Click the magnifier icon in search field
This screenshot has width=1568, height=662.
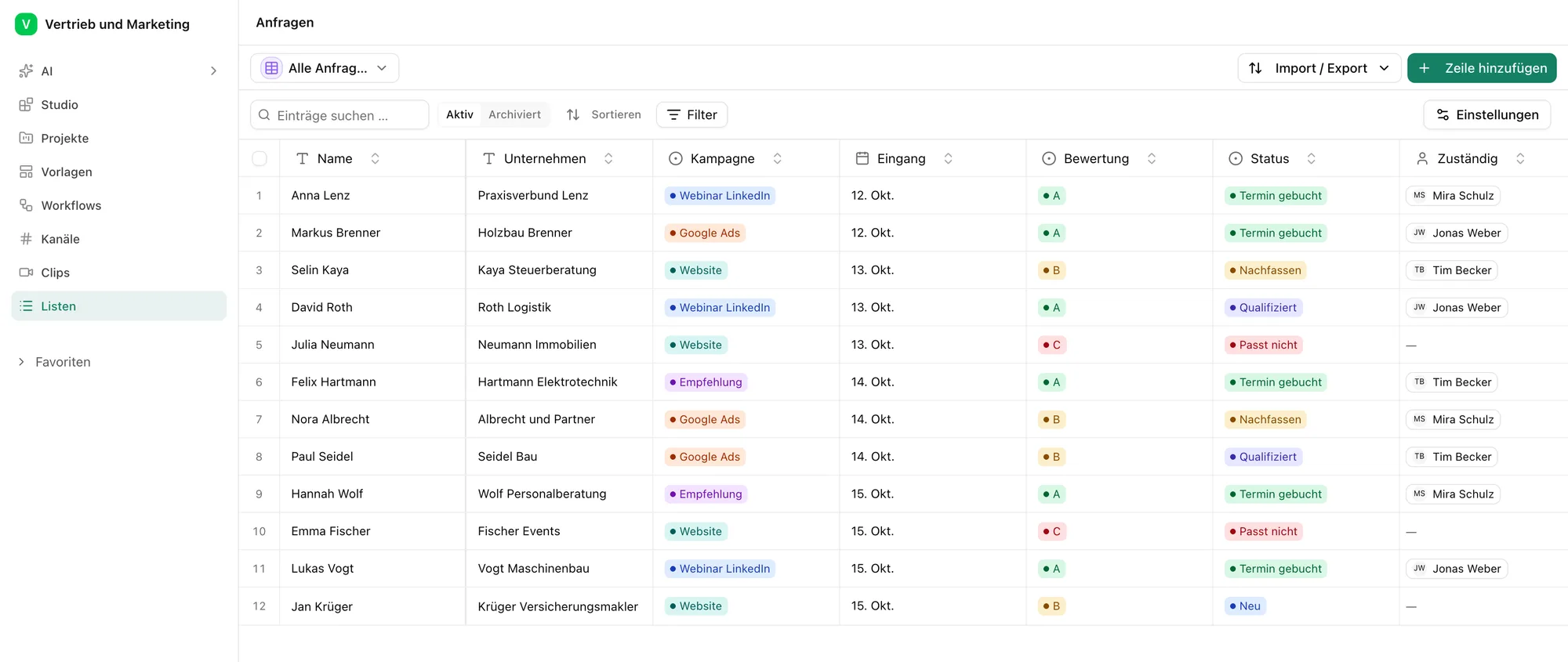click(x=264, y=115)
